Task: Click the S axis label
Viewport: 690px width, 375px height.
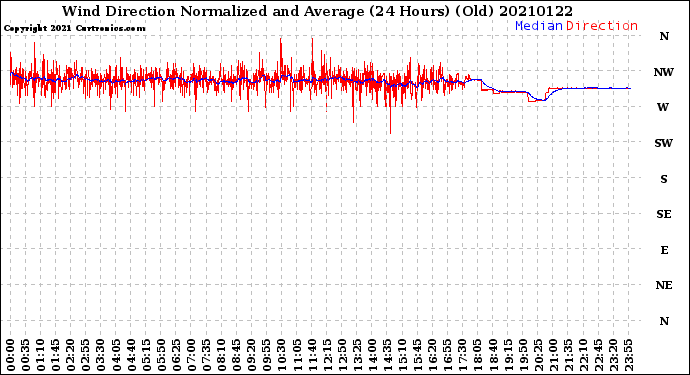Action: point(664,179)
